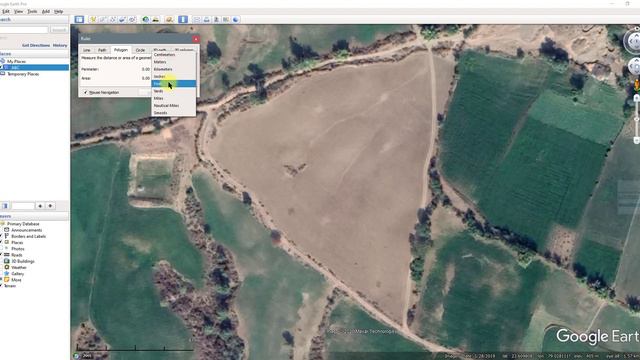Click the blue Ruler toolbar icon
The height and width of the screenshot is (360, 640).
pyautogui.click(x=183, y=20)
